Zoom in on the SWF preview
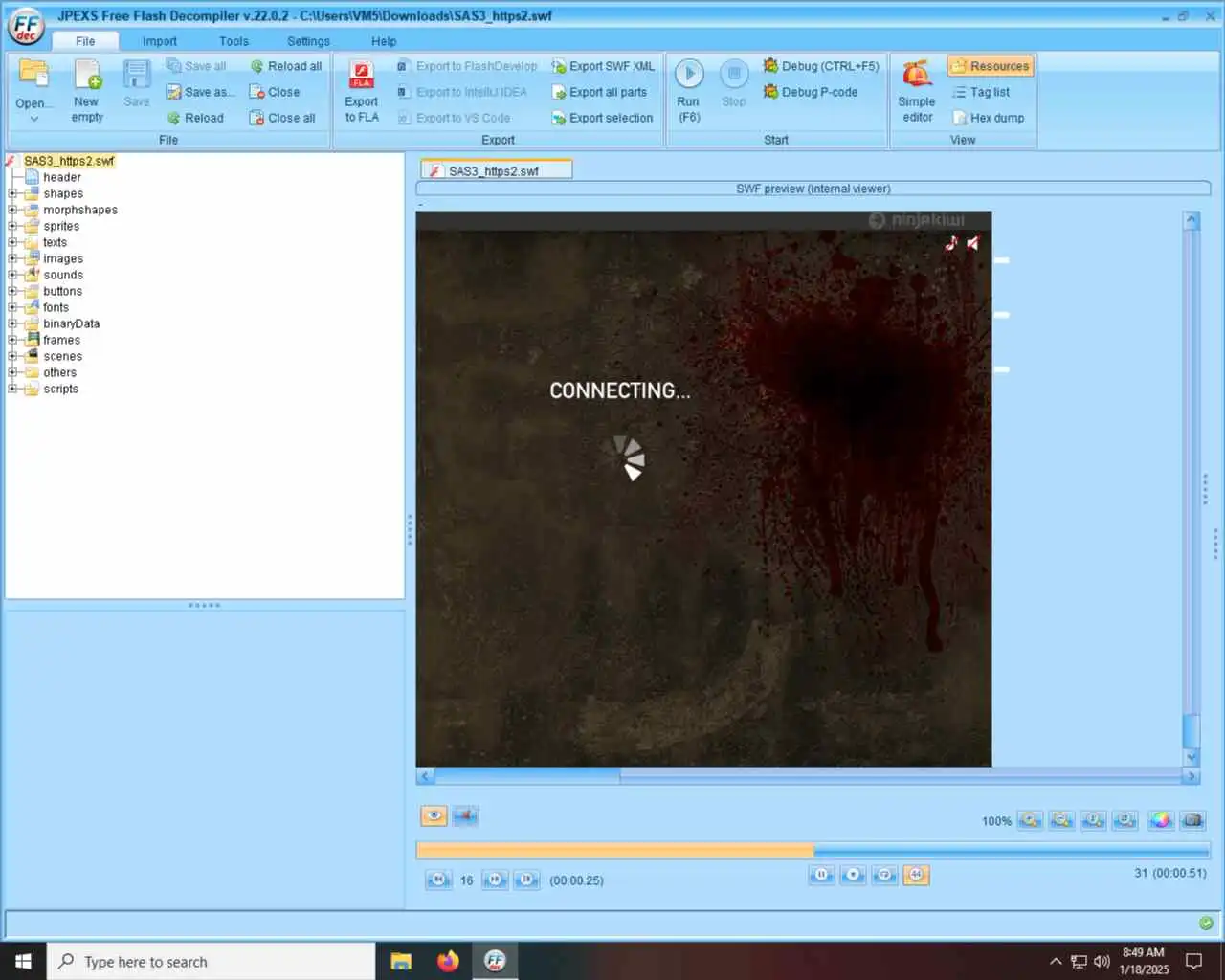Screen dimensions: 1225x980 (1030, 820)
